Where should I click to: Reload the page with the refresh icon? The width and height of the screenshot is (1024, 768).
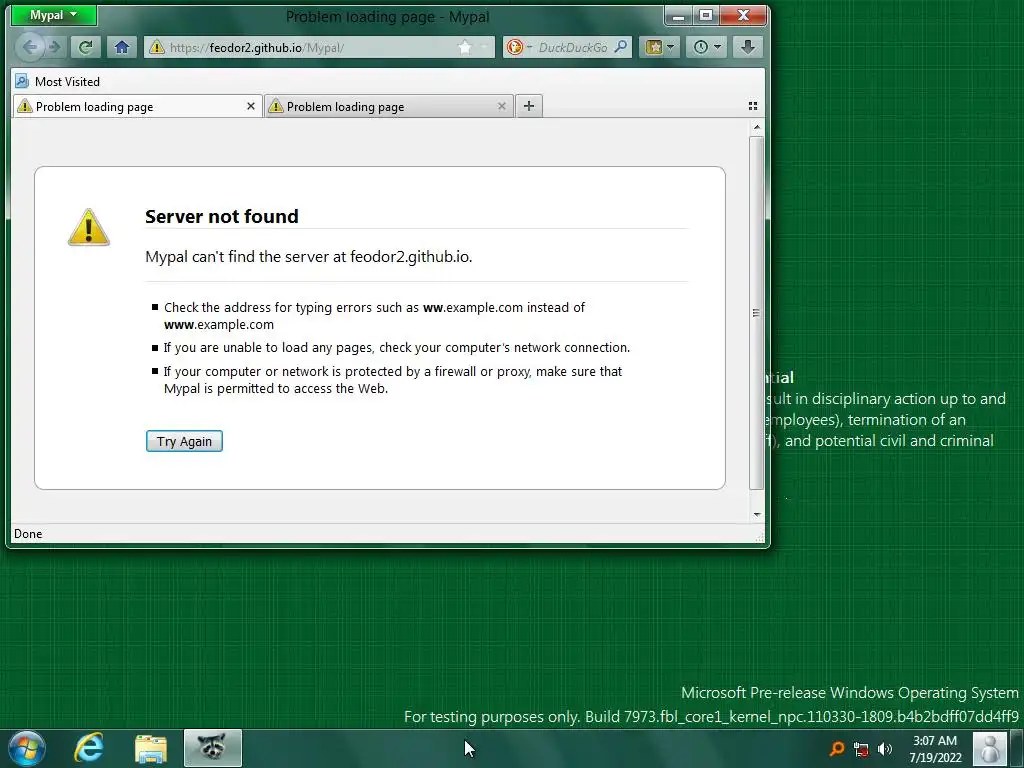pyautogui.click(x=86, y=47)
